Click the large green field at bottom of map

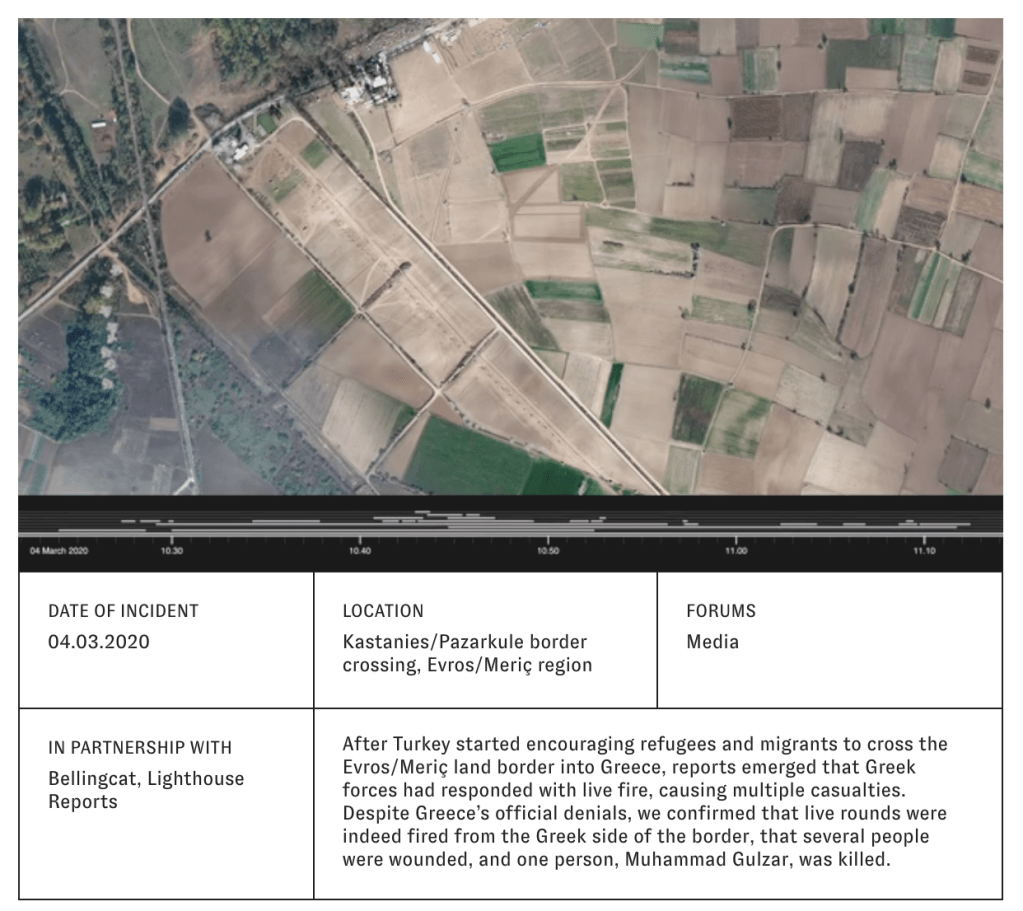click(x=470, y=460)
